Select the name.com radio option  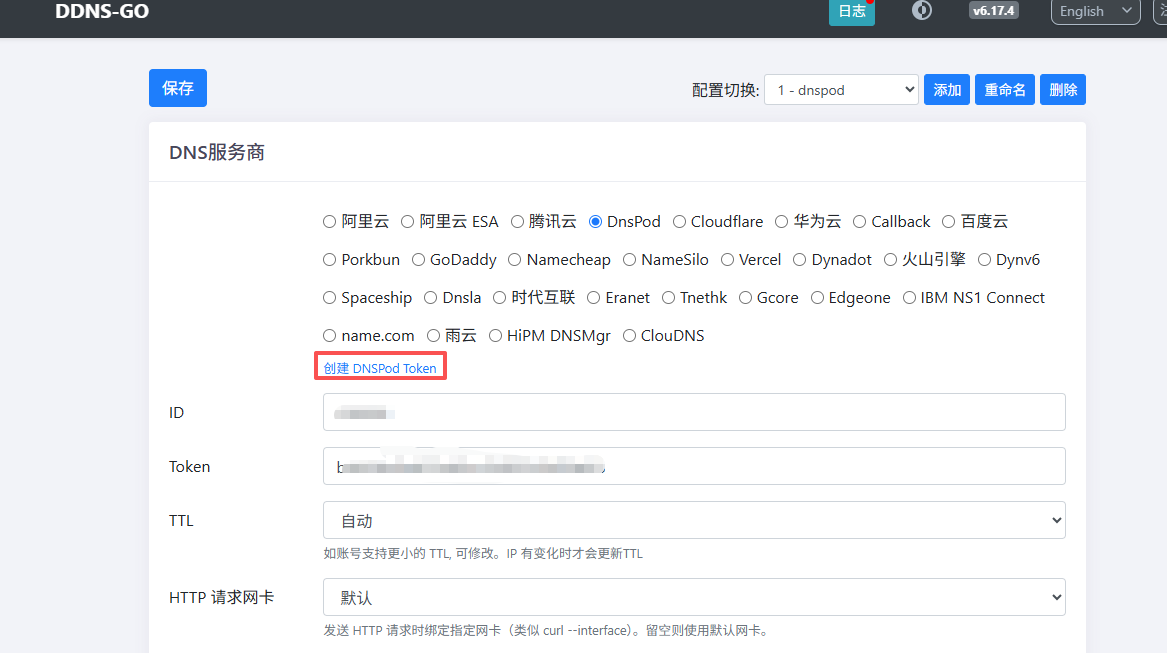329,336
